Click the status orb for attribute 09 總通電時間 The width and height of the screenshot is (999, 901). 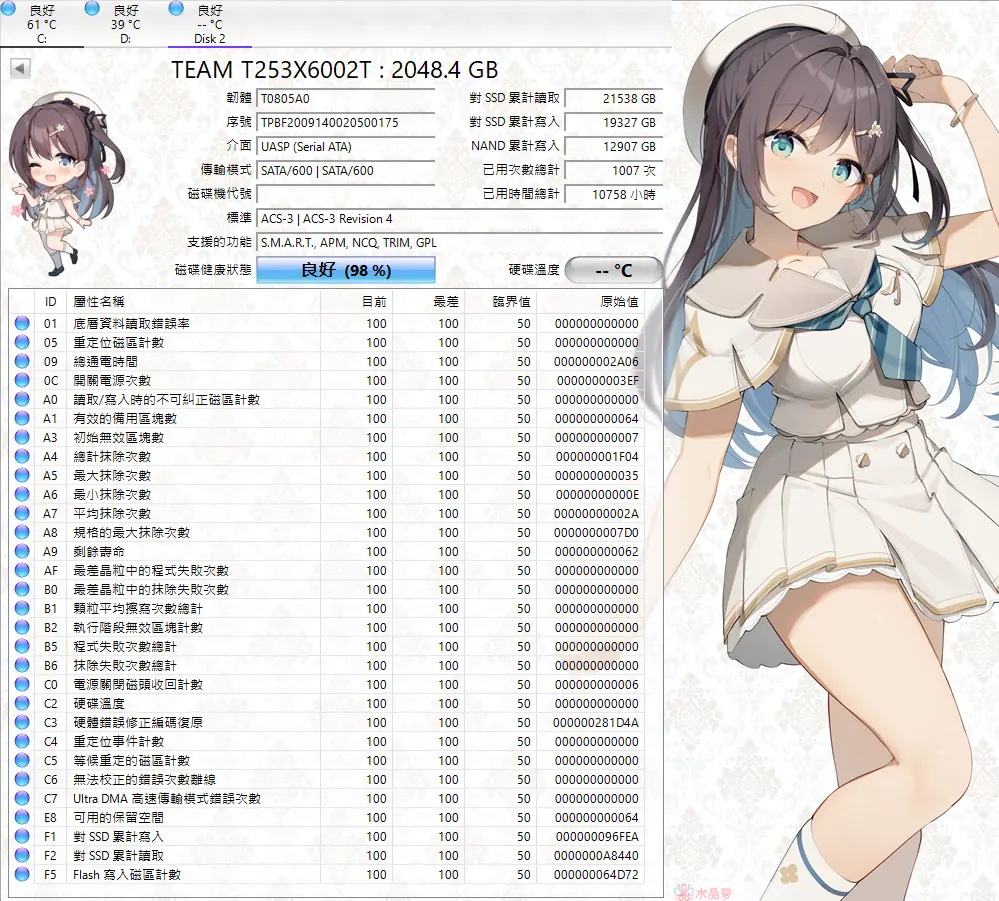click(x=22, y=362)
